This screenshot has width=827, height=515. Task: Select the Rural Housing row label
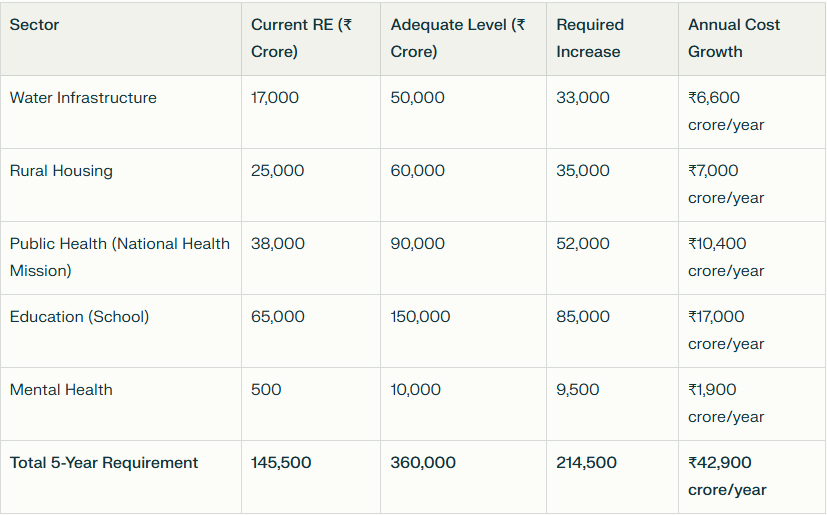coord(61,171)
